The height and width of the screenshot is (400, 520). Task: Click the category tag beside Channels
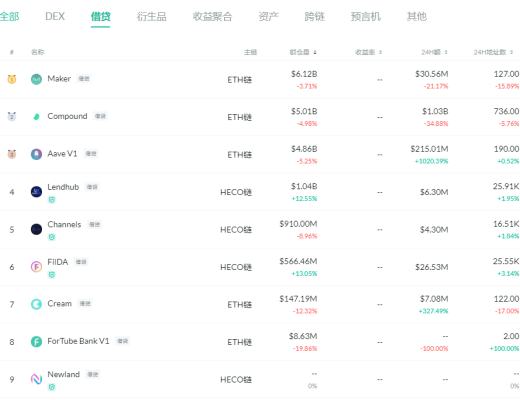(x=95, y=224)
